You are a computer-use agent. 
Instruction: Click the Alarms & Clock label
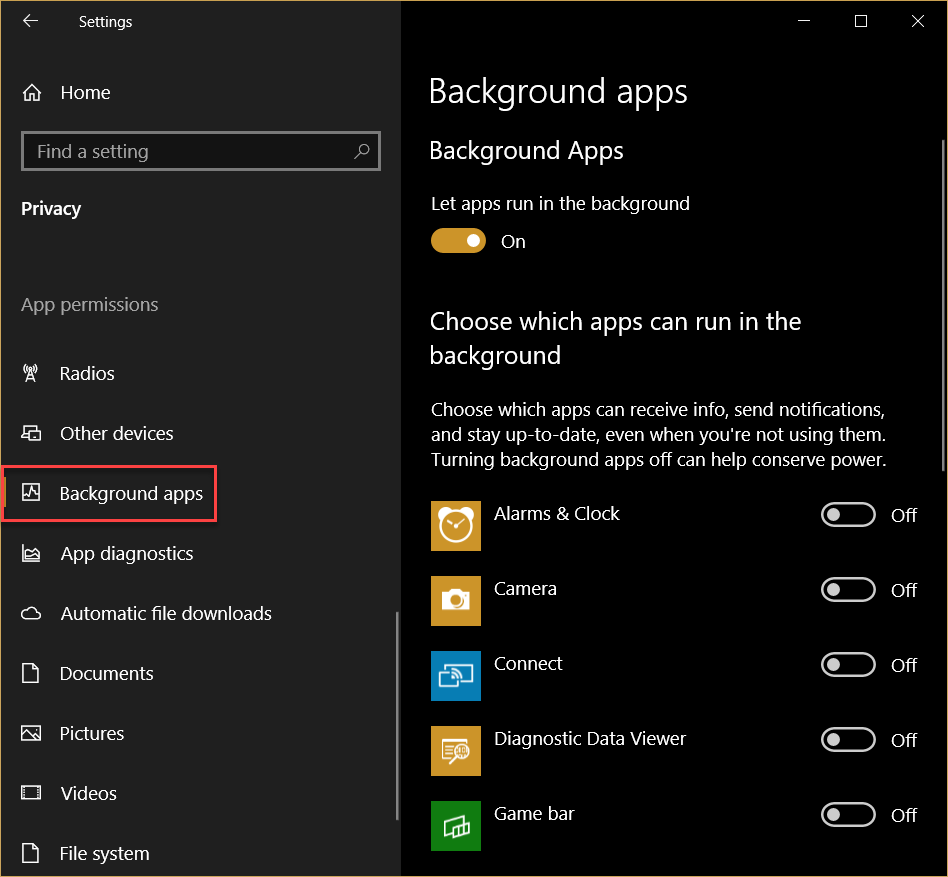(x=557, y=514)
